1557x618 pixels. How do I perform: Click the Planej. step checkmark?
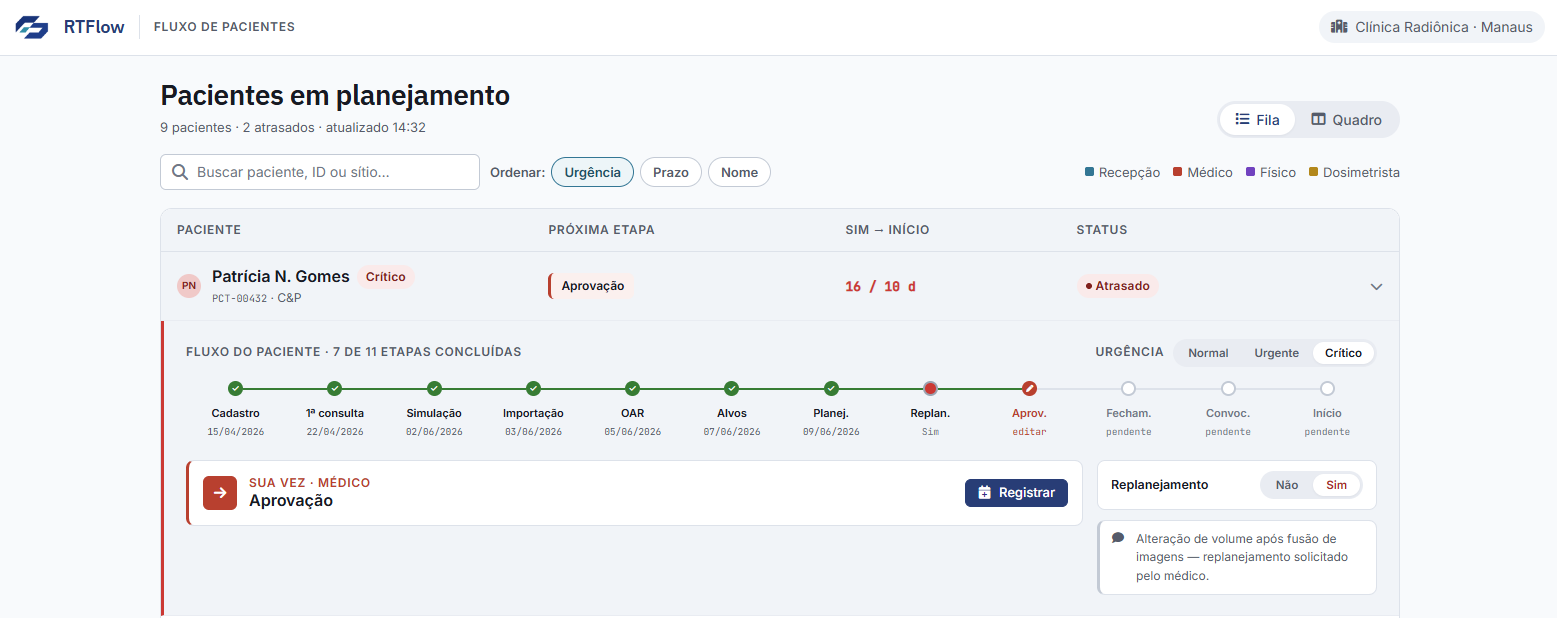point(831,388)
